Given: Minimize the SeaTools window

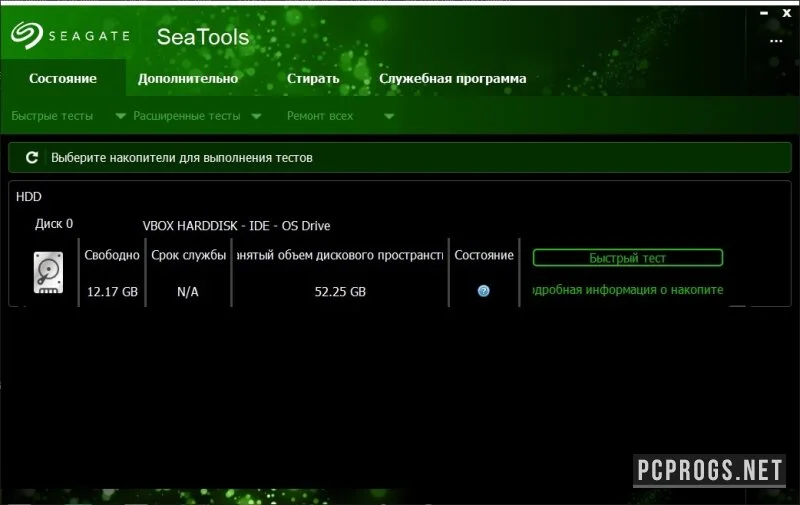Looking at the screenshot, I should pos(764,14).
